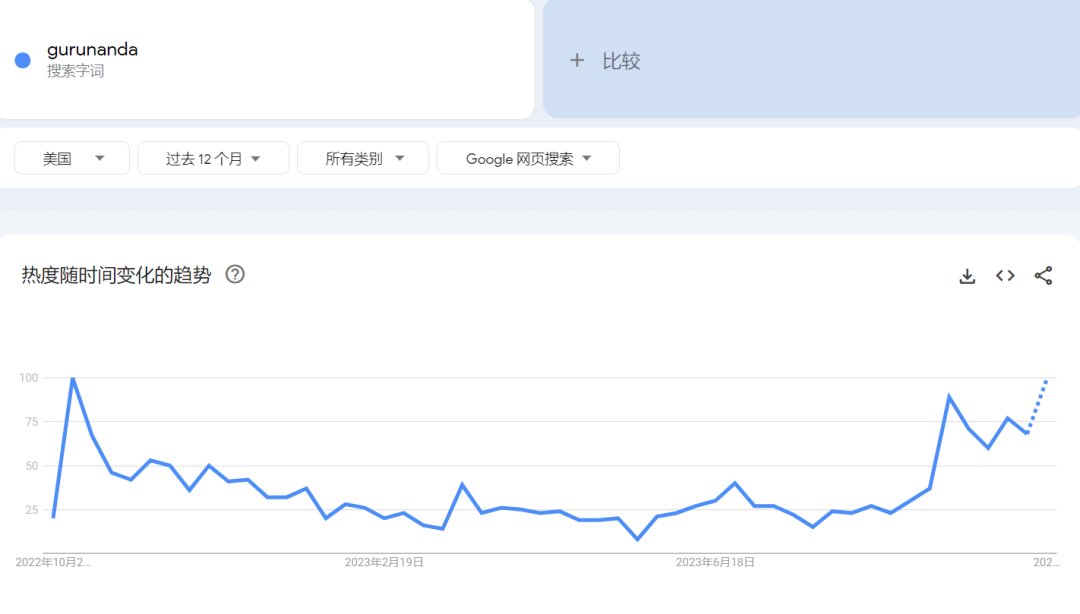Click the 2022年10月 start date label
1080x614 pixels.
[53, 563]
